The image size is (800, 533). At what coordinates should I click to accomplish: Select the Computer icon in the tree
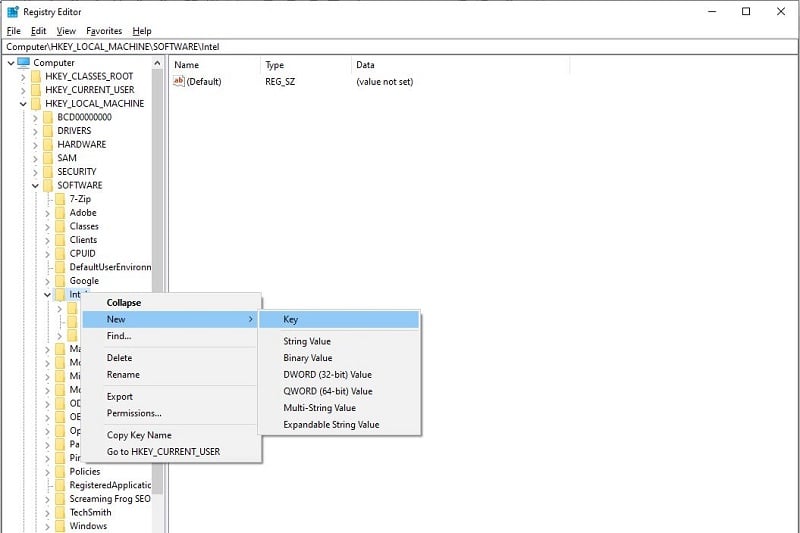point(23,62)
